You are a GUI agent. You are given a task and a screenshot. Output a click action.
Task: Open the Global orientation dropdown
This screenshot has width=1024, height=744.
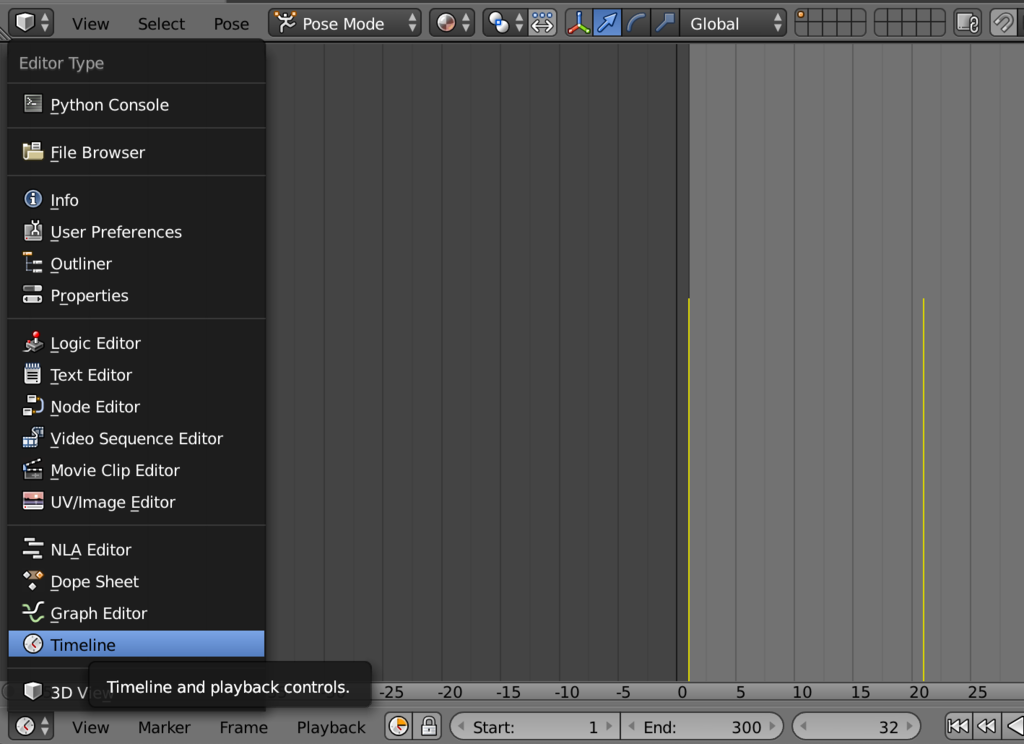(733, 23)
